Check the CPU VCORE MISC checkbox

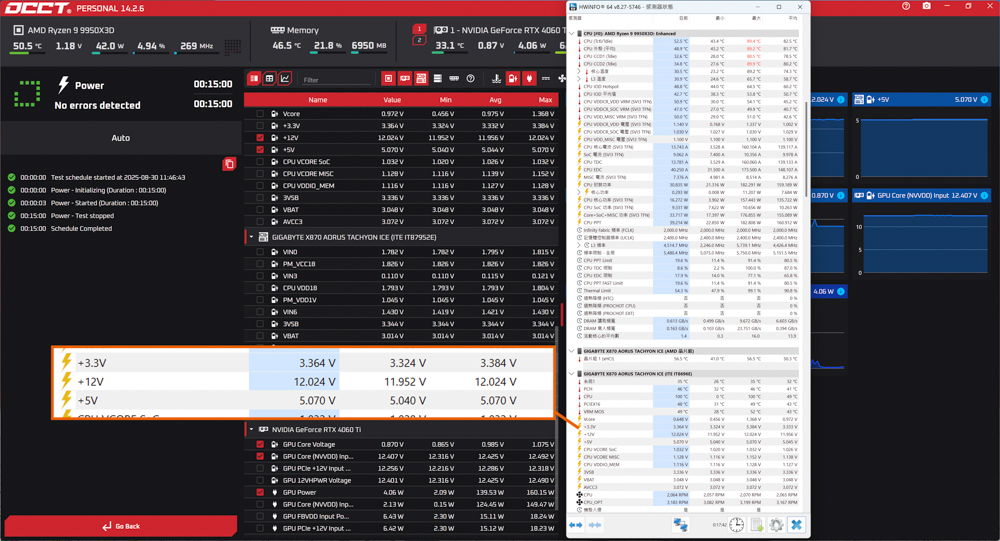(x=260, y=174)
